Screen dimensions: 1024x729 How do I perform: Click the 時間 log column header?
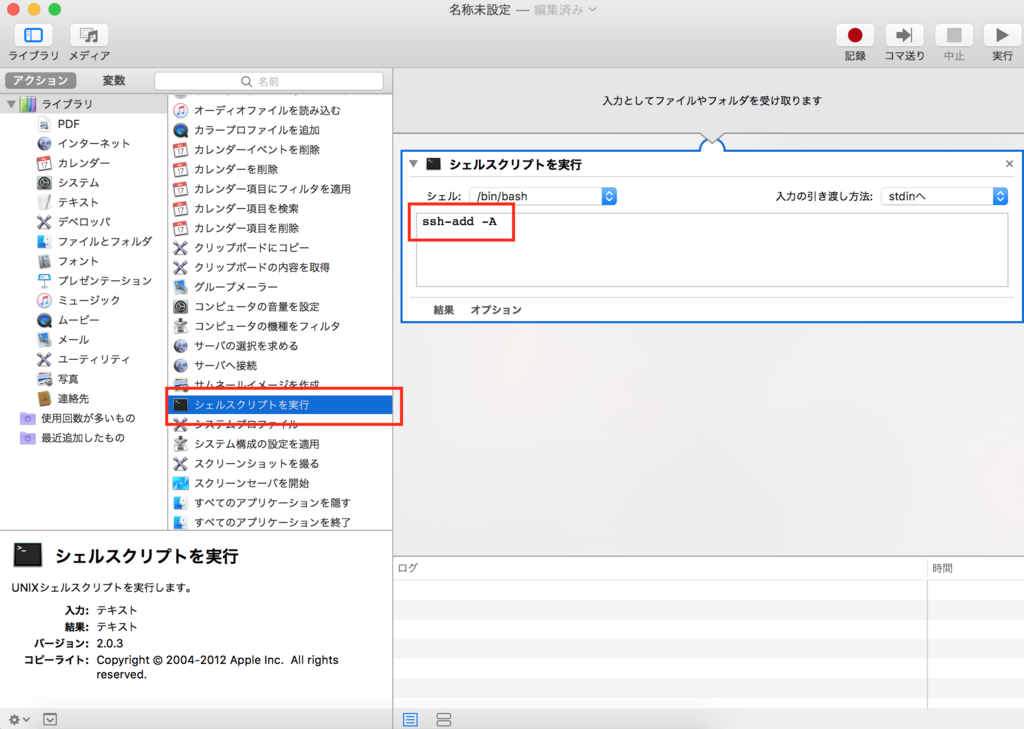(942, 568)
